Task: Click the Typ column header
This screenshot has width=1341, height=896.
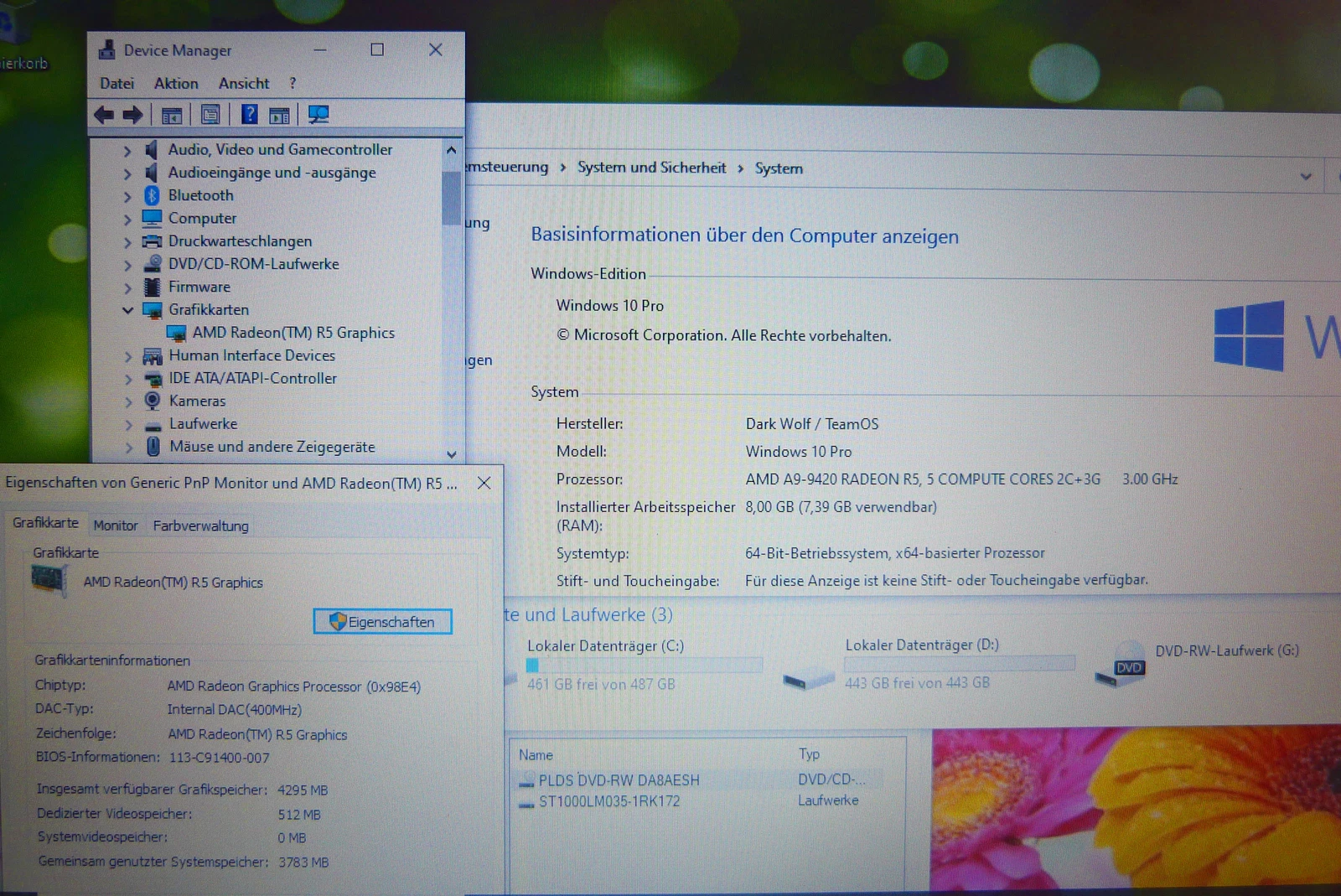Action: point(809,754)
